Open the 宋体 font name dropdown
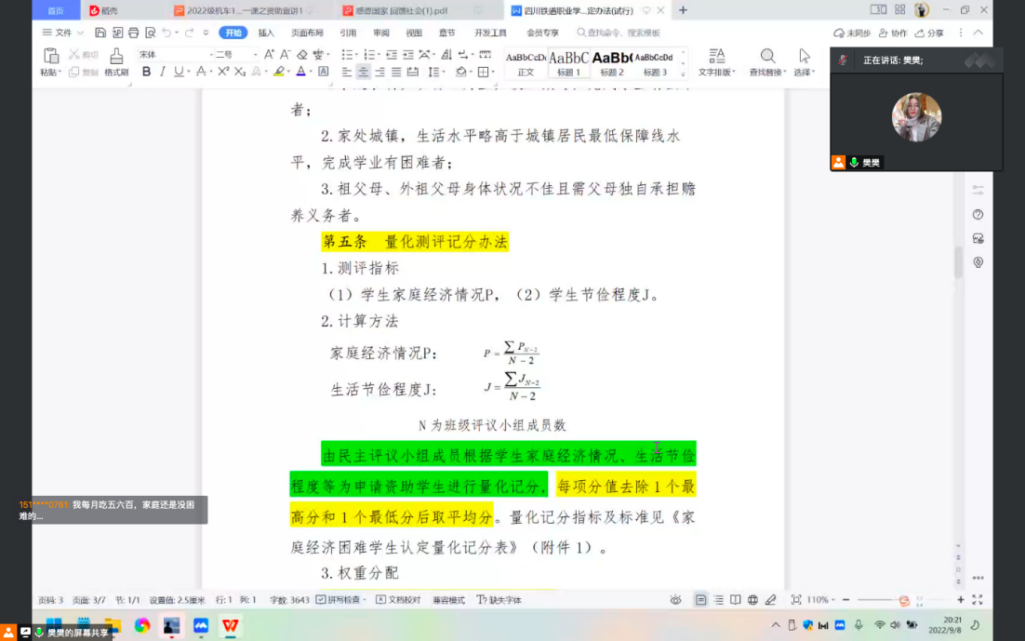Screen dimensions: 1025x641 coord(209,53)
